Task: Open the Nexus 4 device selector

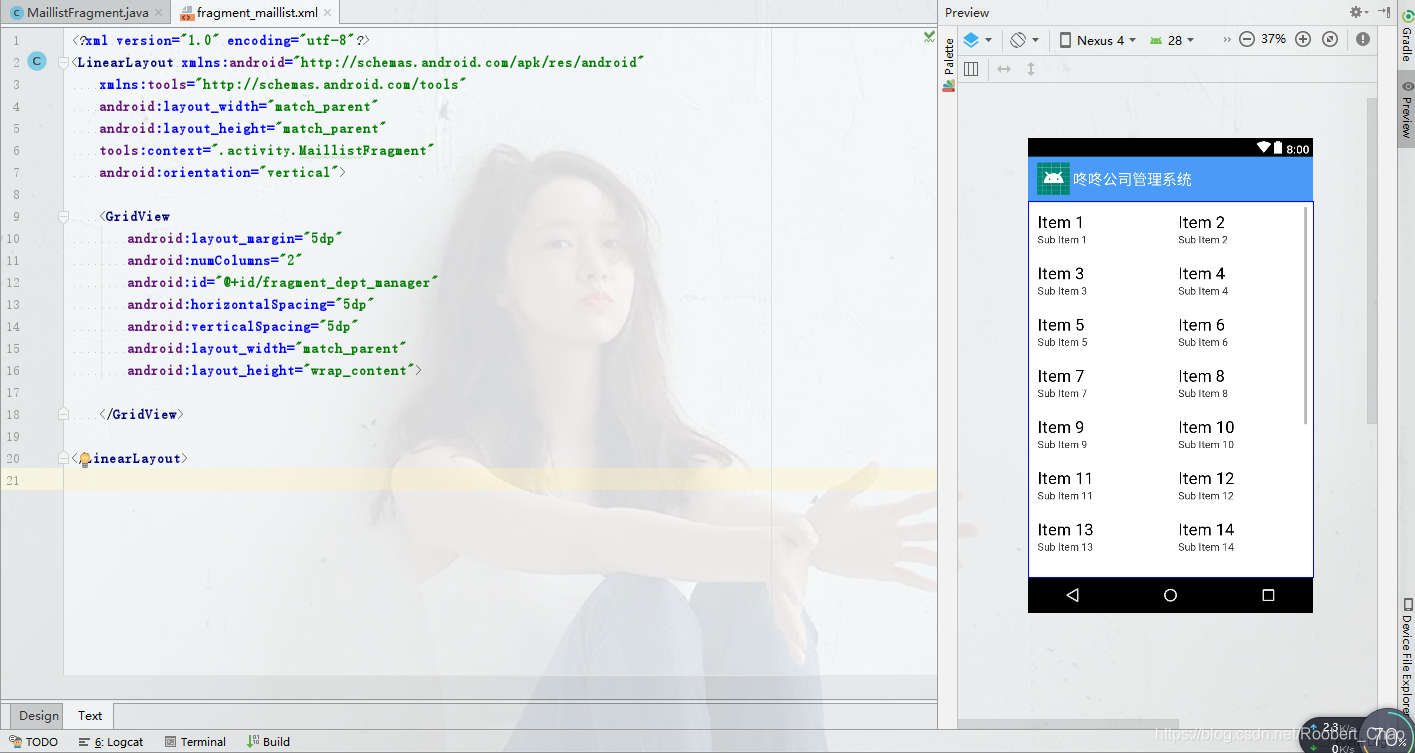Action: pyautogui.click(x=1098, y=40)
